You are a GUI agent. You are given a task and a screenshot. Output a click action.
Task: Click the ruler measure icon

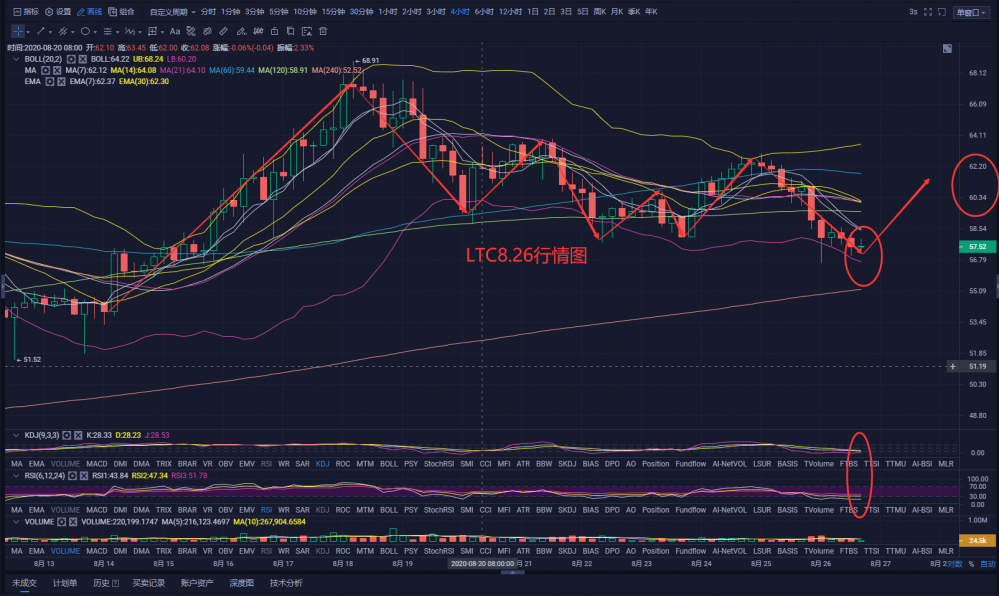tap(224, 31)
